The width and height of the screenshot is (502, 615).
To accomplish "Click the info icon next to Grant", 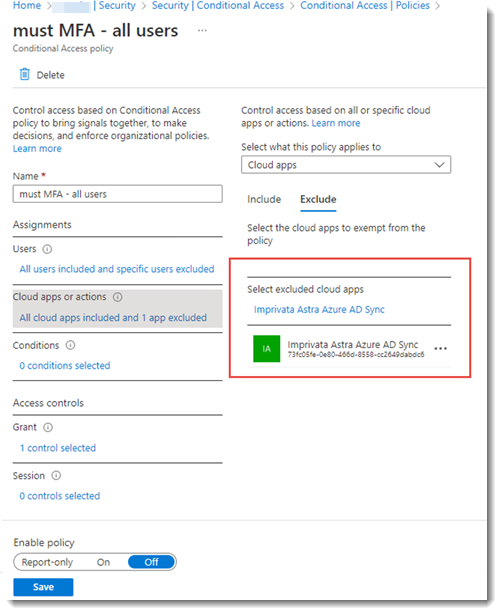I will (x=48, y=428).
